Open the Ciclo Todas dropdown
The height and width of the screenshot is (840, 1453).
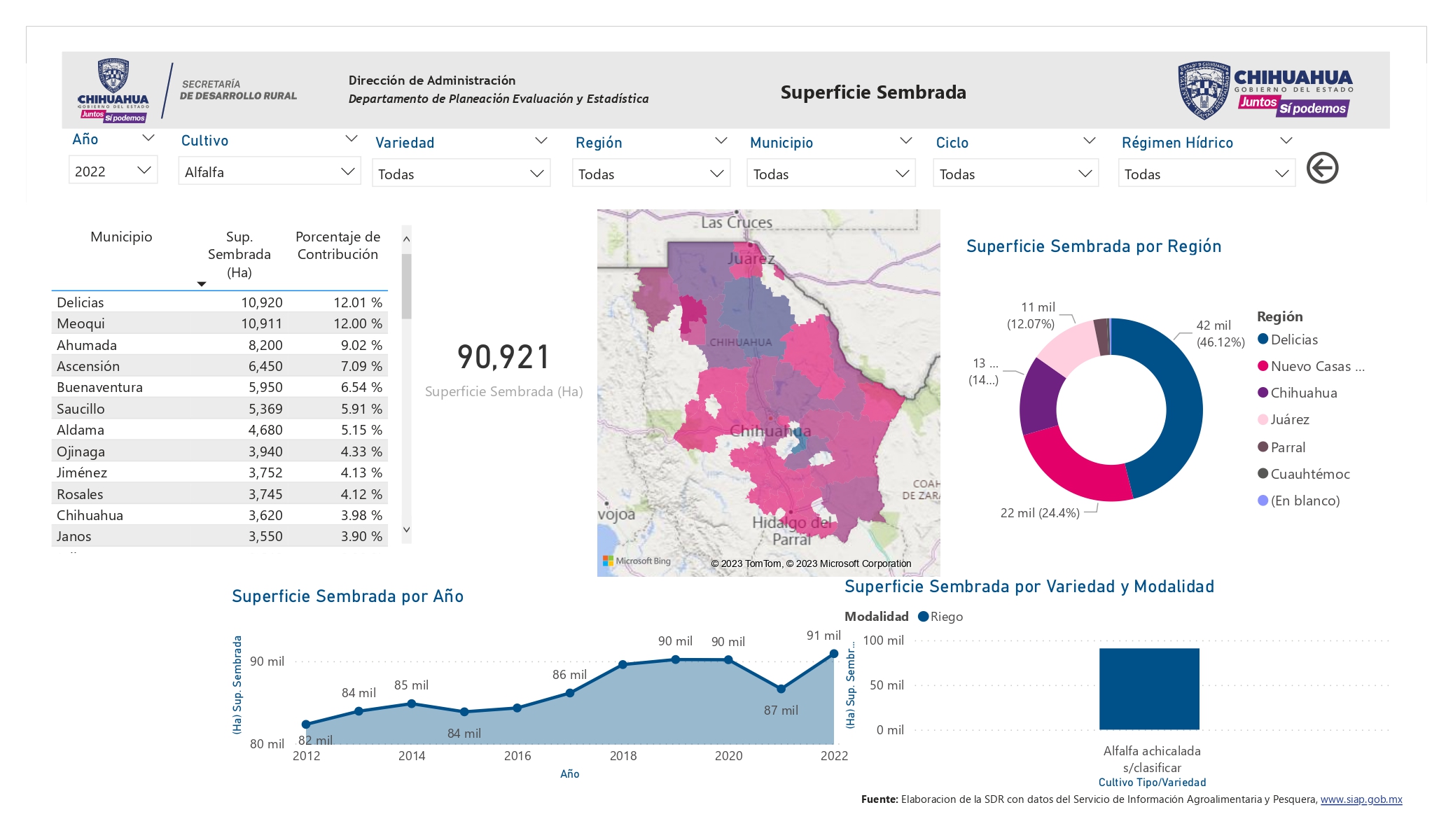point(1015,174)
